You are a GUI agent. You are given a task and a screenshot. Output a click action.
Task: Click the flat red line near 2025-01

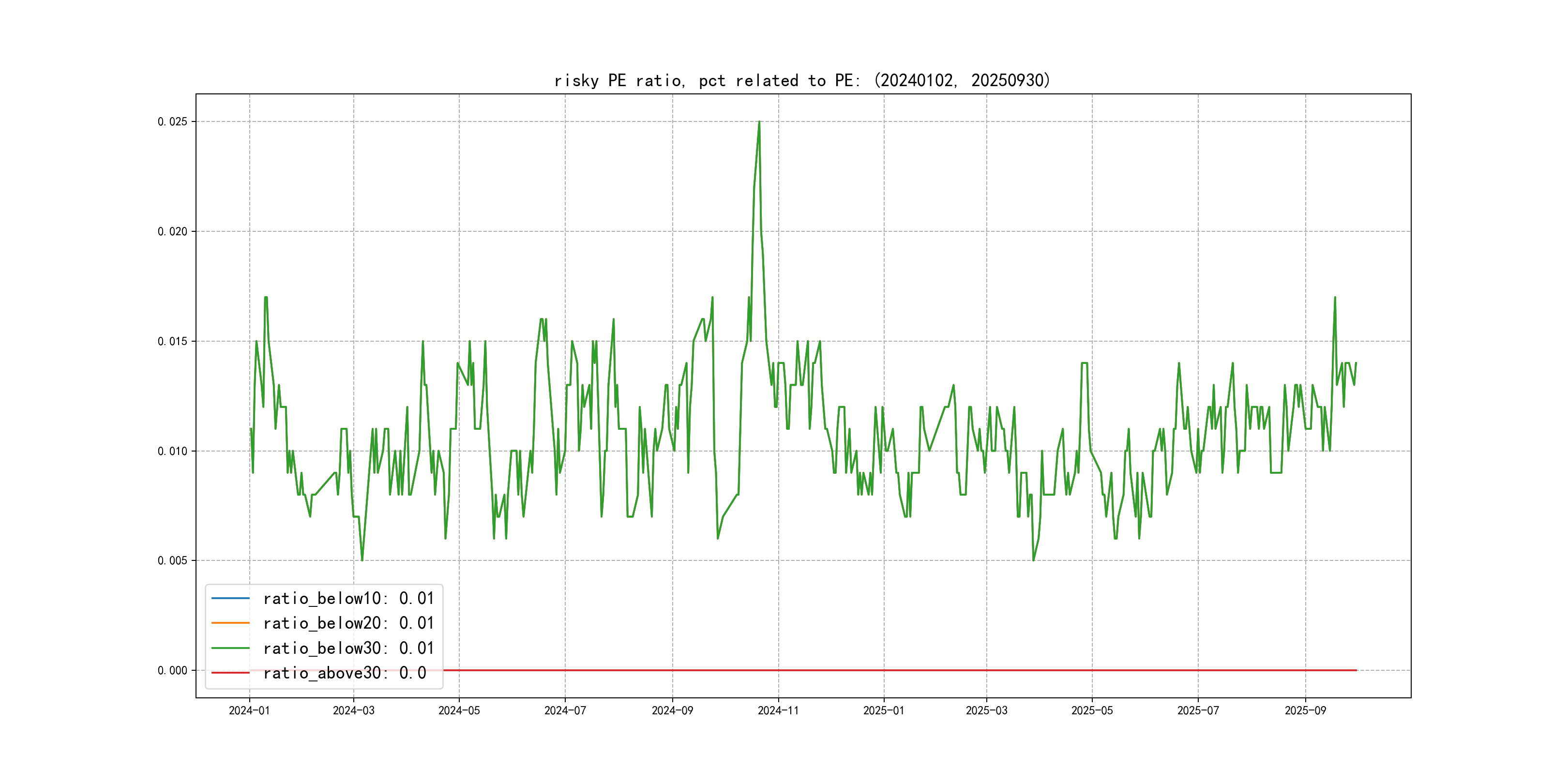(x=884, y=670)
